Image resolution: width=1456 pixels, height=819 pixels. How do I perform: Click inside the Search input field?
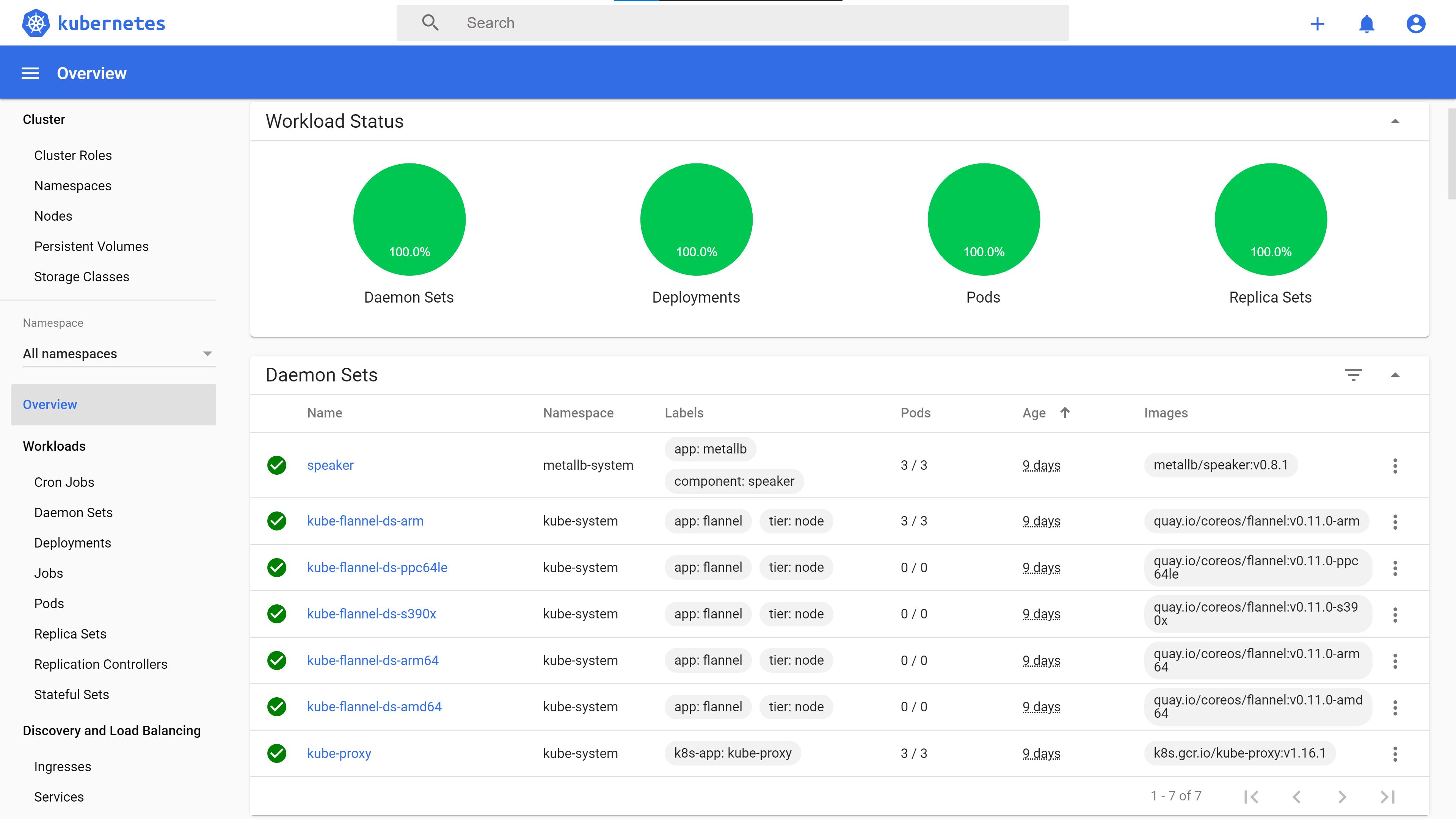(678, 23)
